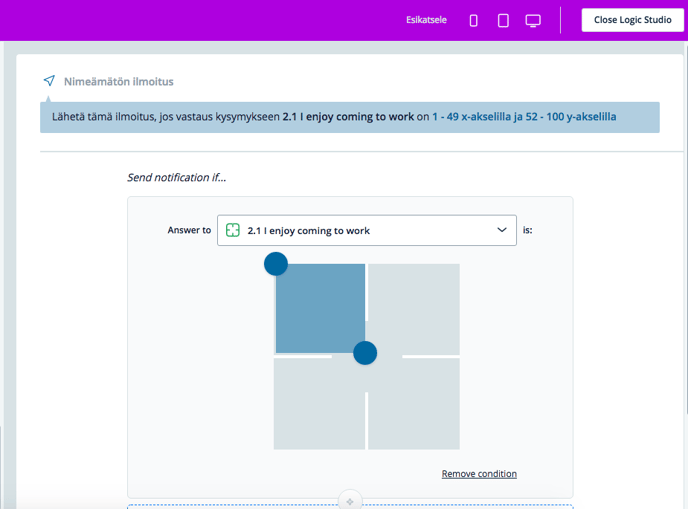Viewport: 688px width, 509px height.
Task: Click the green 2x2 question type icon
Action: [x=233, y=230]
